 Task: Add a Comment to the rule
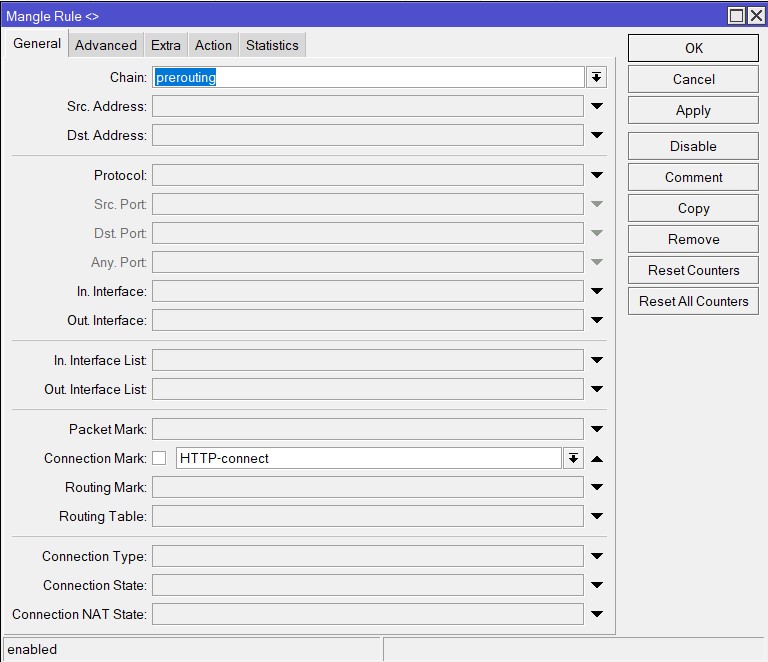tap(693, 177)
